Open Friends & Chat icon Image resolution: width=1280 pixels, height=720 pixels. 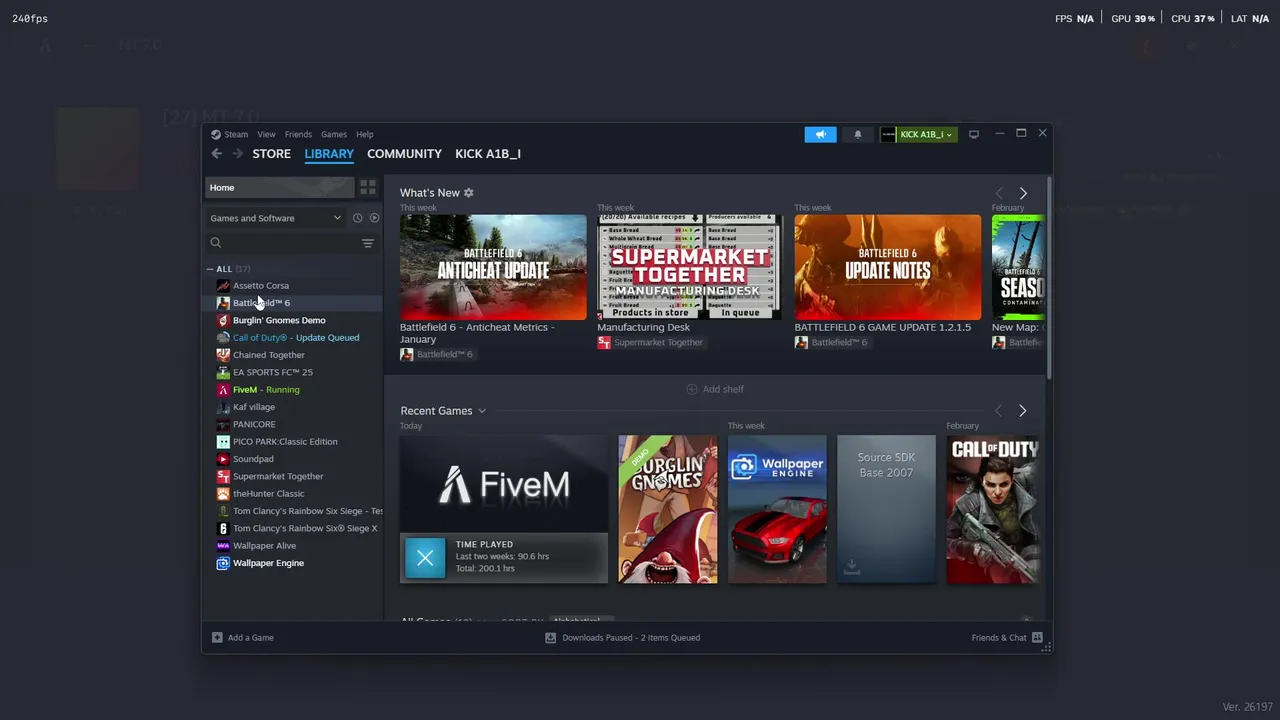pos(1037,638)
